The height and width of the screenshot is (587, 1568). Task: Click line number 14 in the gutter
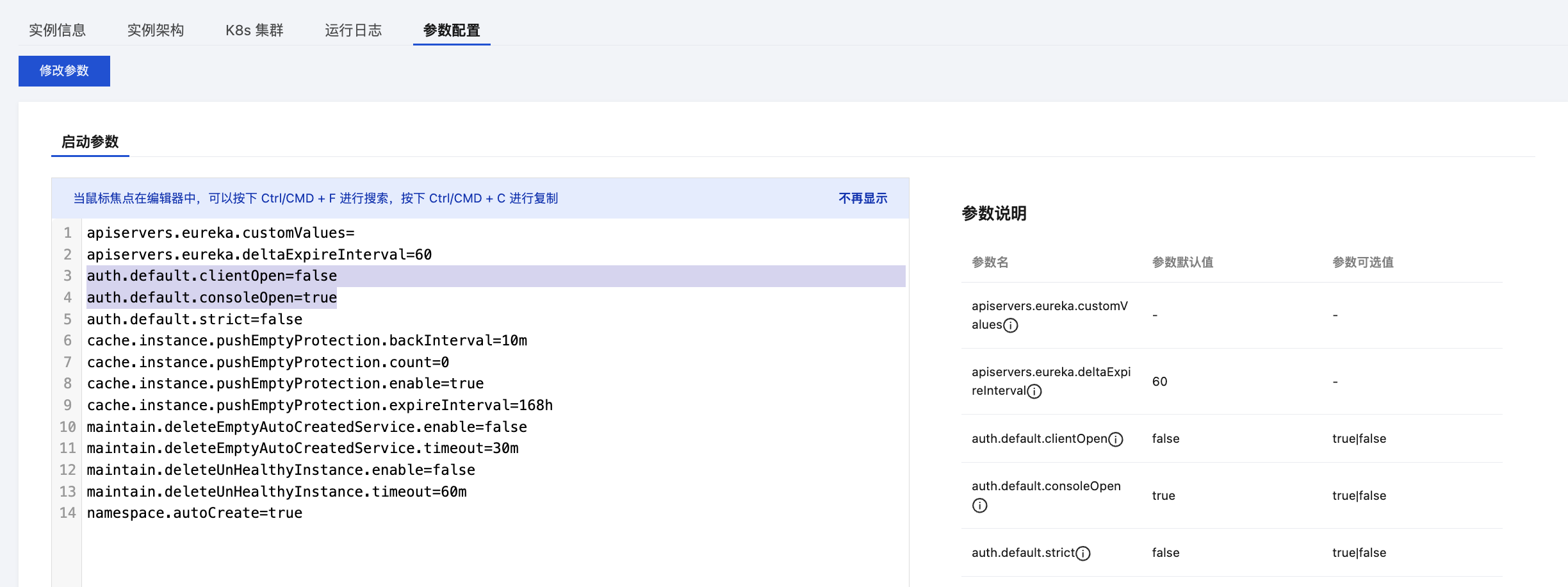coord(67,513)
